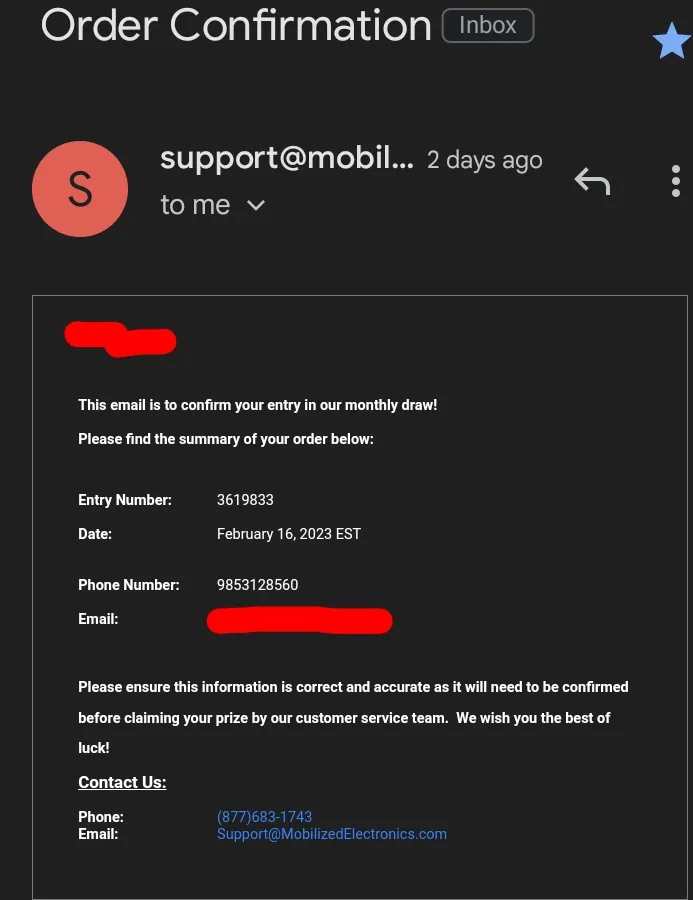Unstar this email using the blue star
Screen dimensions: 693x900
click(672, 41)
